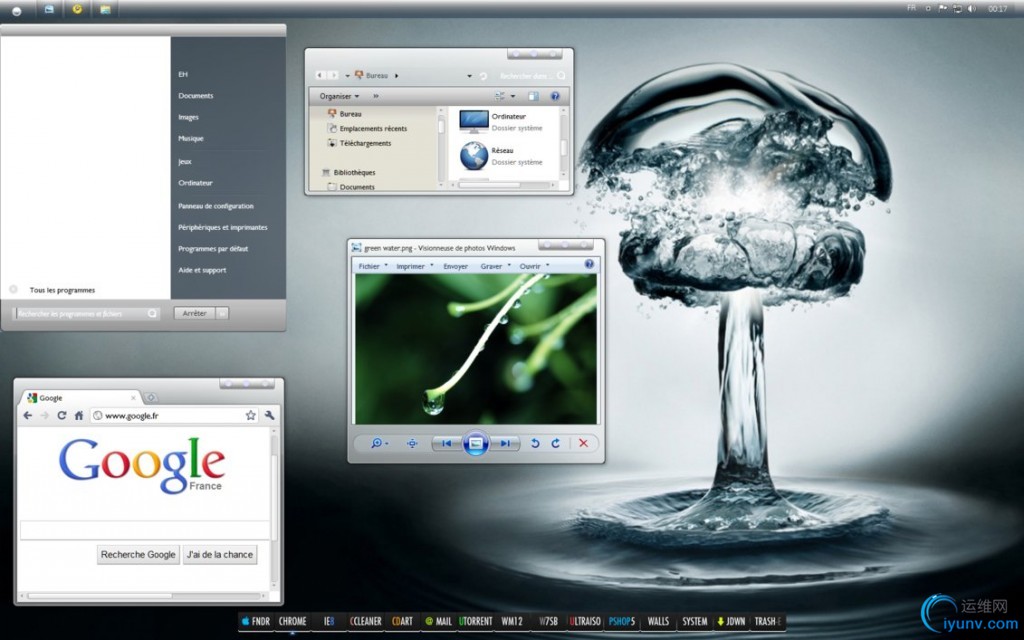Go forward in the Chrome window
This screenshot has width=1024, height=640.
44,415
